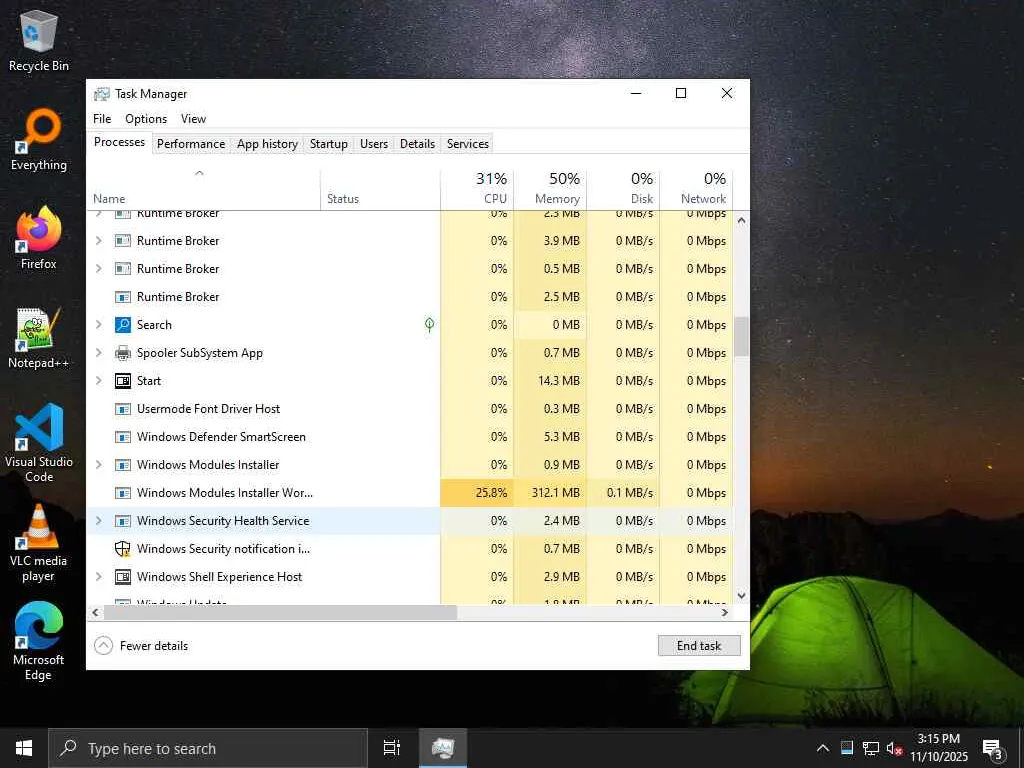This screenshot has width=1024, height=768.
Task: Sort processes by Network column
Action: 696,189
